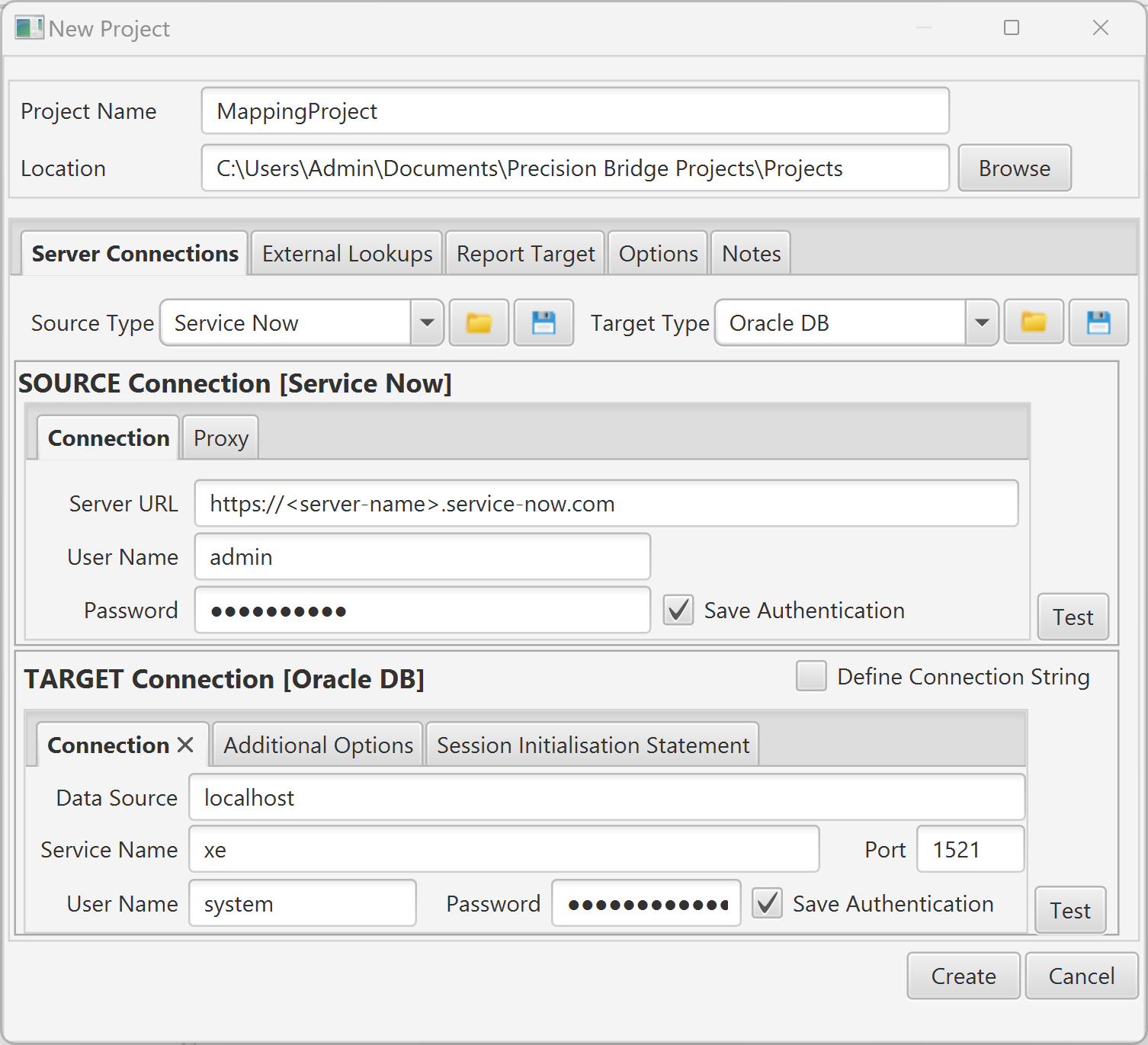Click the Browse button for location
Image resolution: width=1148 pixels, height=1045 pixels.
[1015, 168]
